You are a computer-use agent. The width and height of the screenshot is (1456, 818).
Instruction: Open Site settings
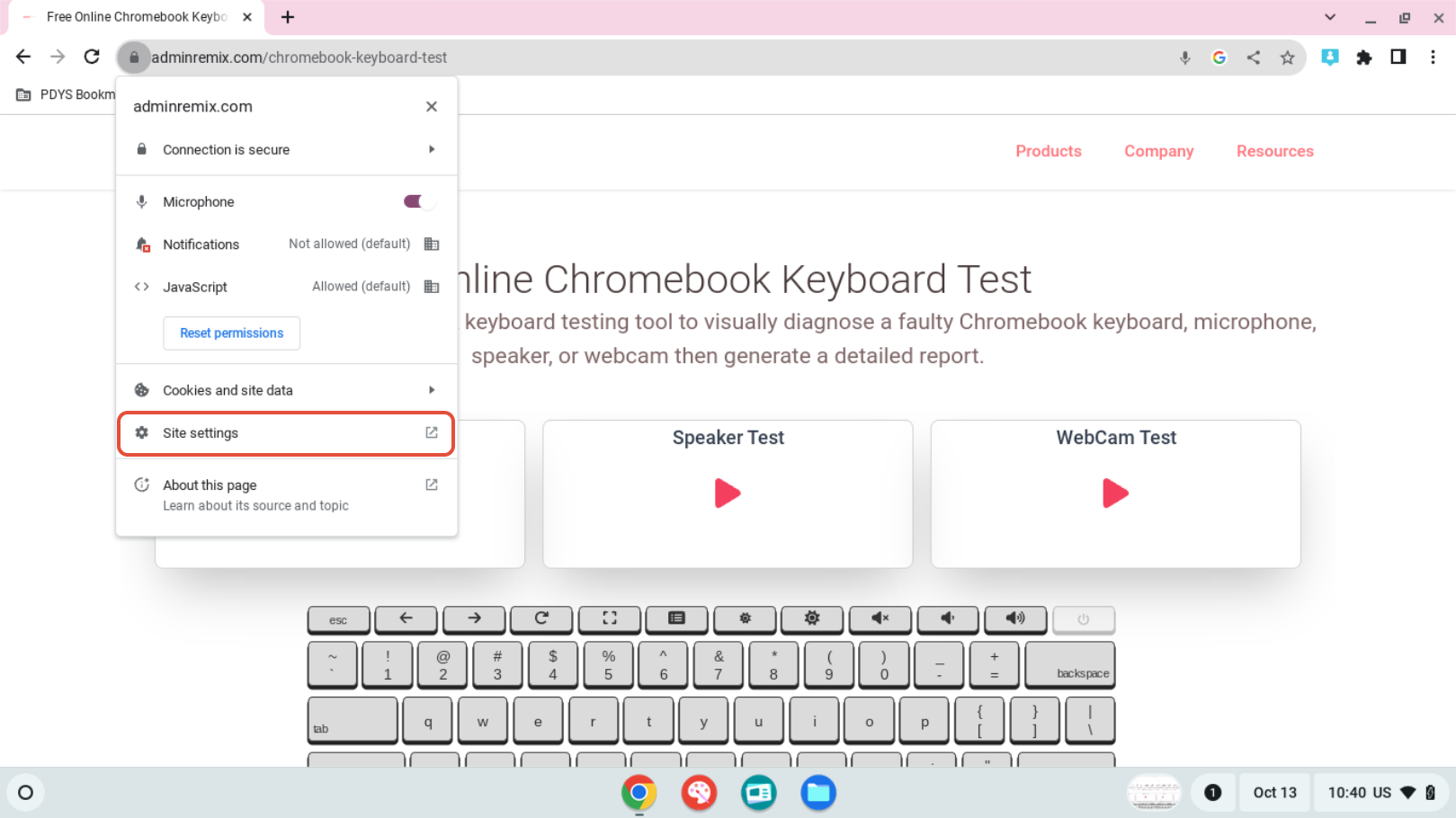[286, 433]
